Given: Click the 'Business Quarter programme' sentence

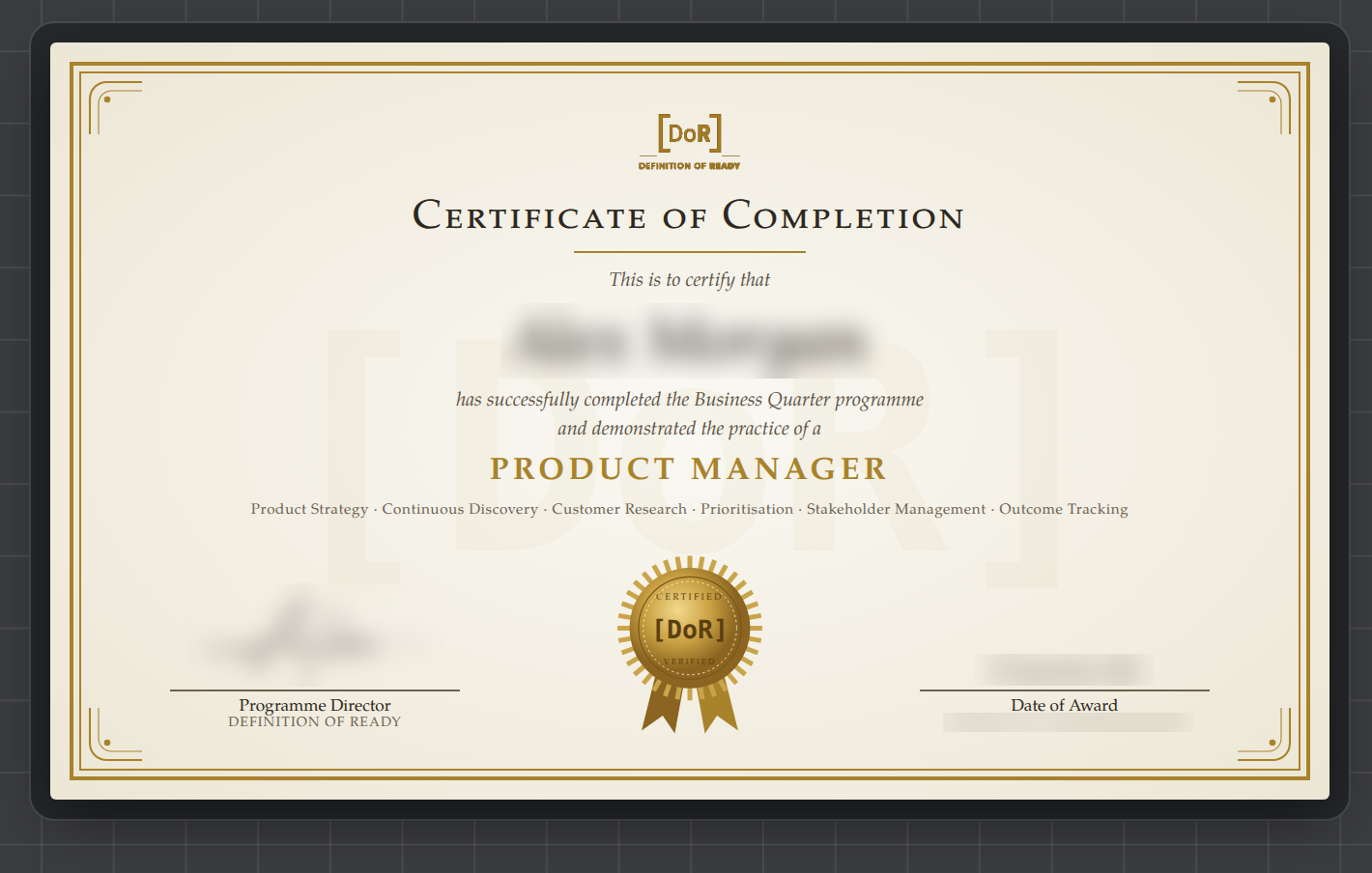Looking at the screenshot, I should tap(690, 400).
